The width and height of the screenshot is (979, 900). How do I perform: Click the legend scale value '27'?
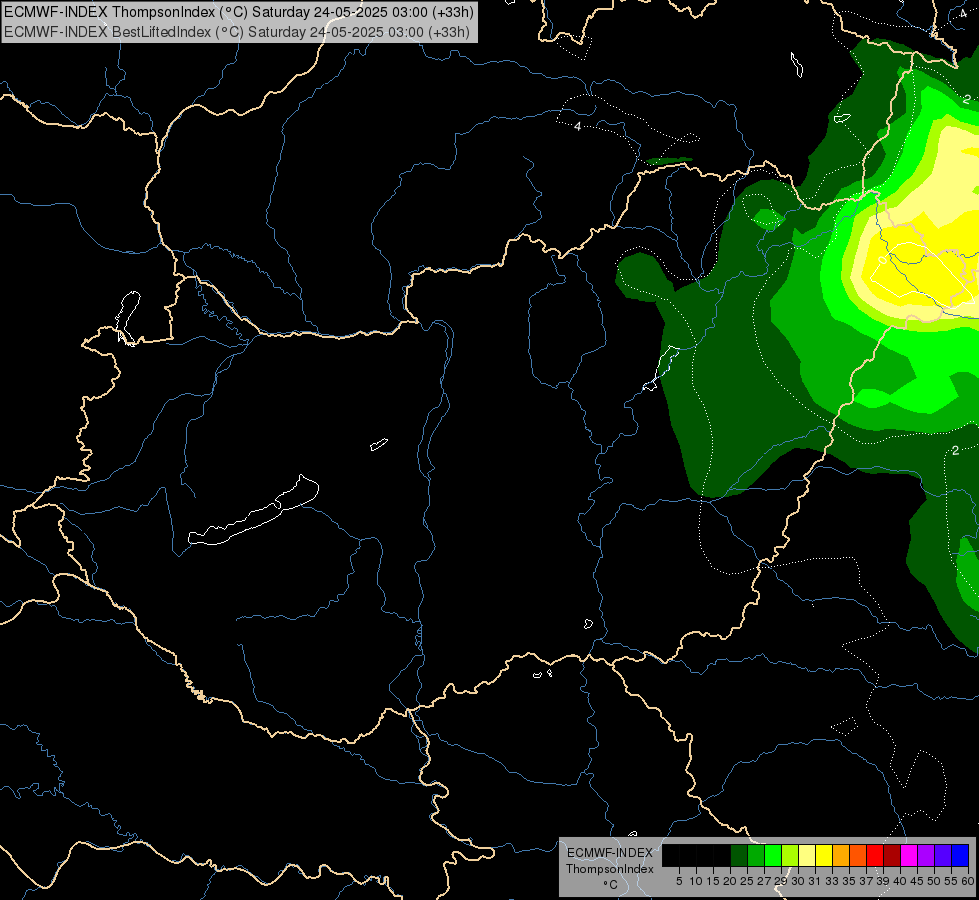[x=764, y=881]
